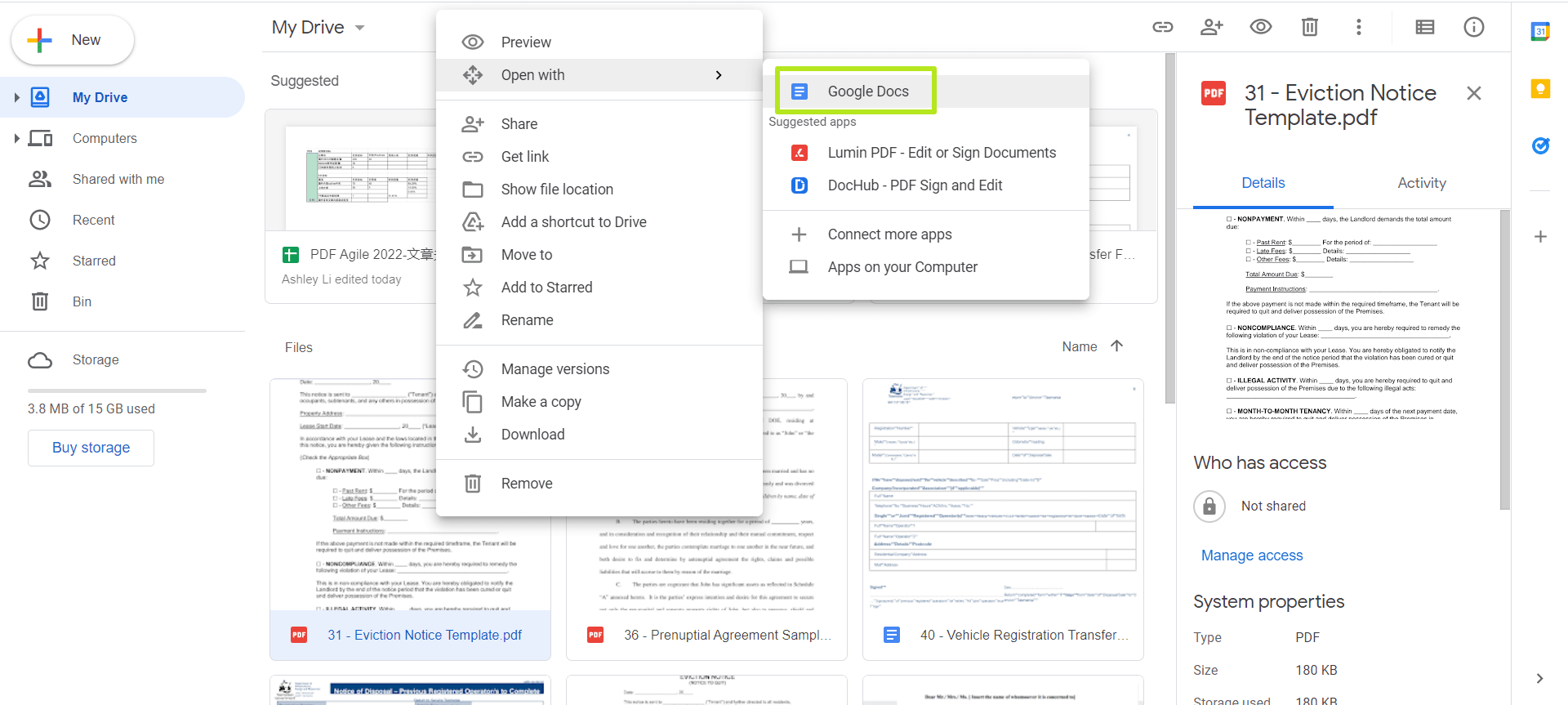This screenshot has height=705, width=1568.
Task: Open with Lumin PDF
Action: (x=926, y=152)
